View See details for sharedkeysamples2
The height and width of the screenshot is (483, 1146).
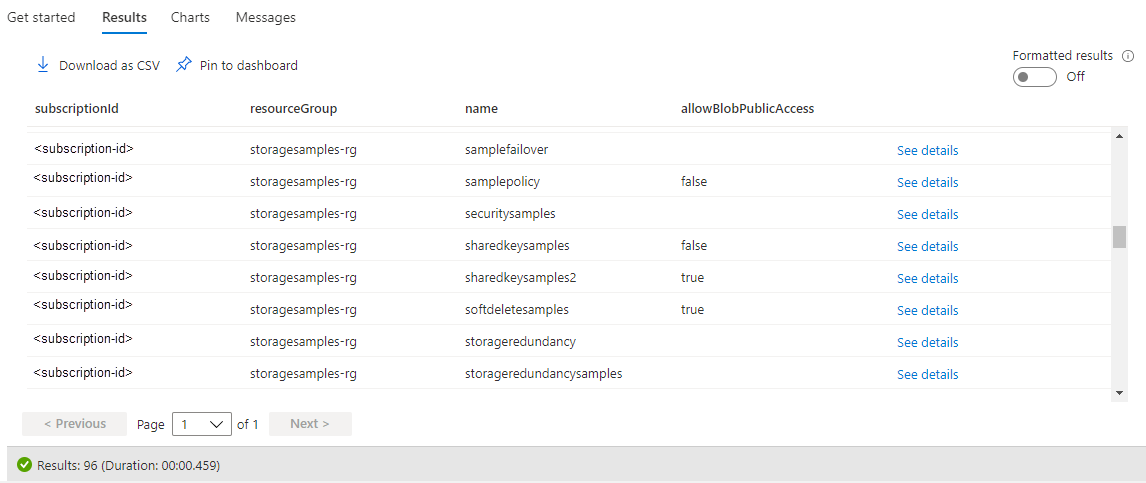[927, 279]
